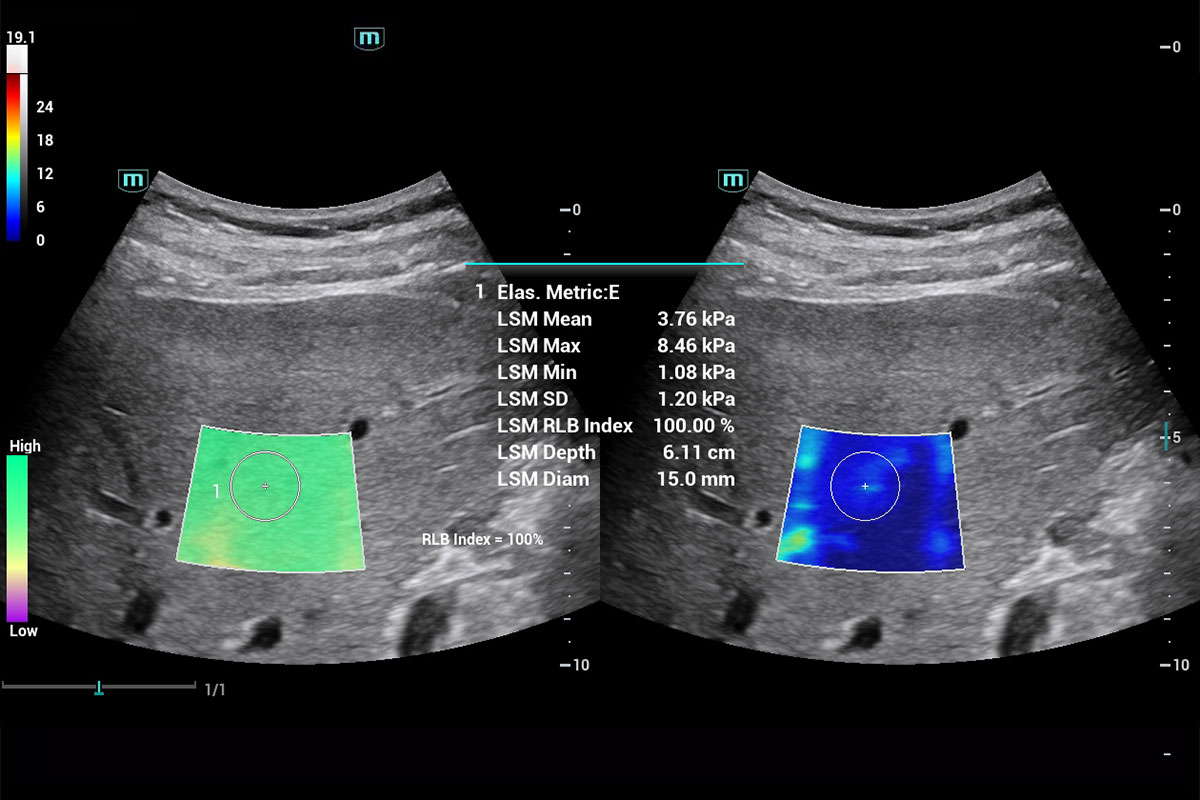This screenshot has width=1200, height=800.
Task: Click the right image orientation marker icon
Action: coord(733,180)
